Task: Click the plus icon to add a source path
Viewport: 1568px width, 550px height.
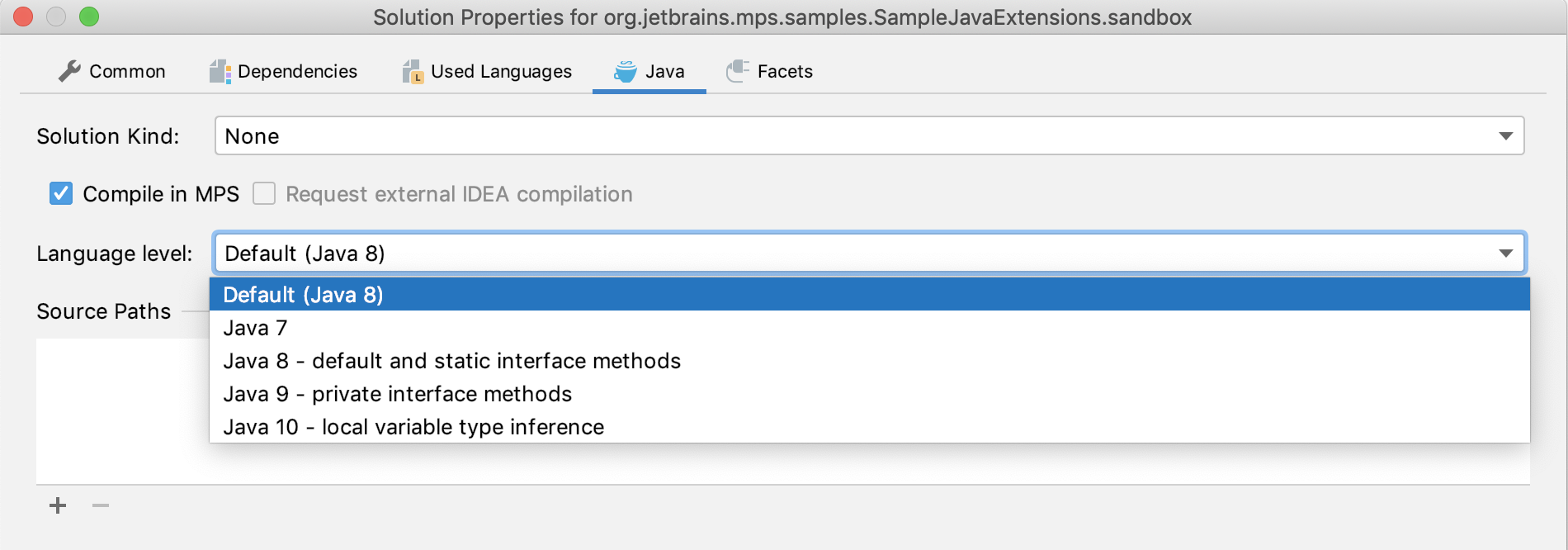Action: (x=58, y=505)
